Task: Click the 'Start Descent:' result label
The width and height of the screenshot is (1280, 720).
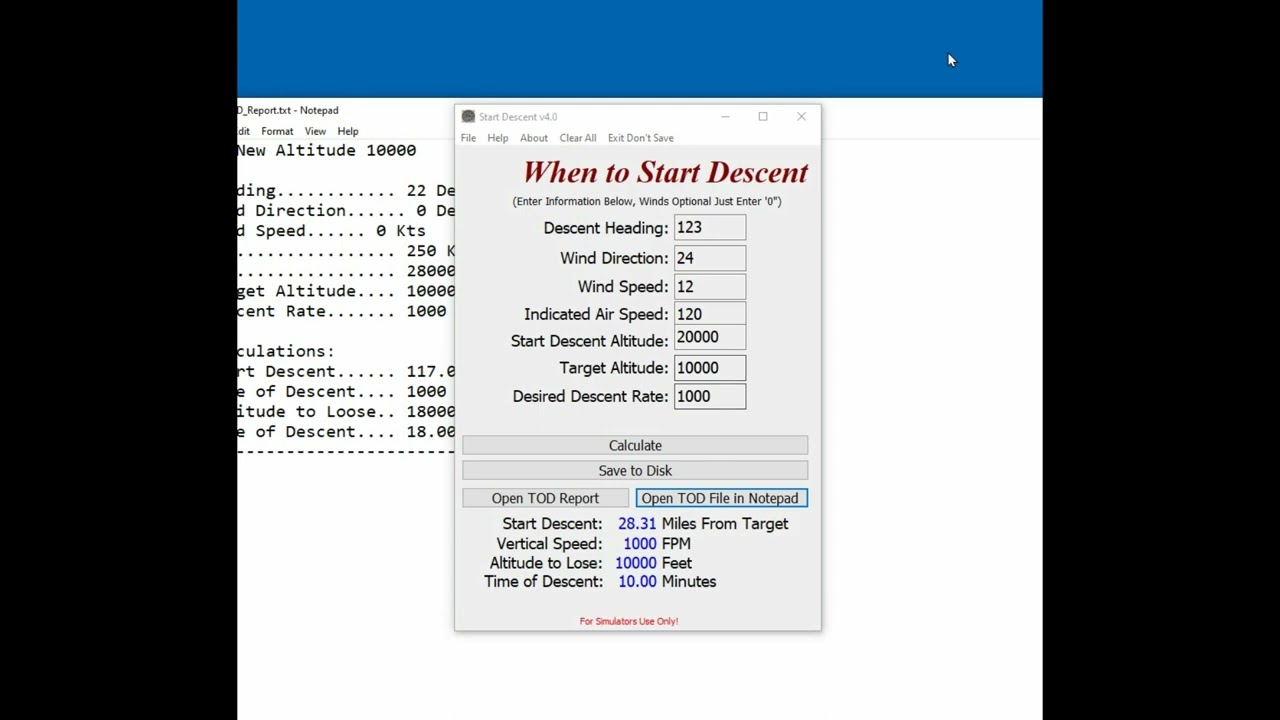Action: click(552, 524)
